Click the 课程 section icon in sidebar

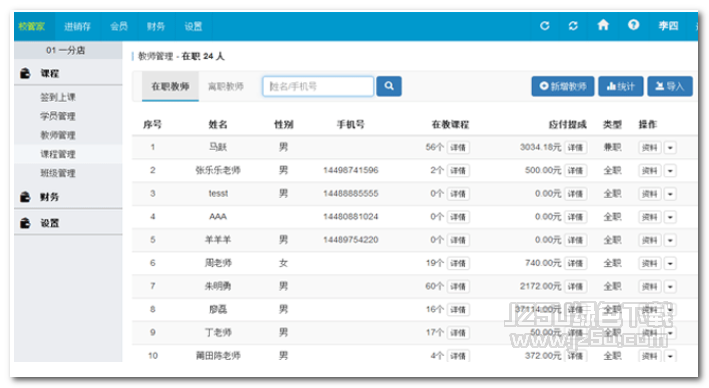coord(25,73)
